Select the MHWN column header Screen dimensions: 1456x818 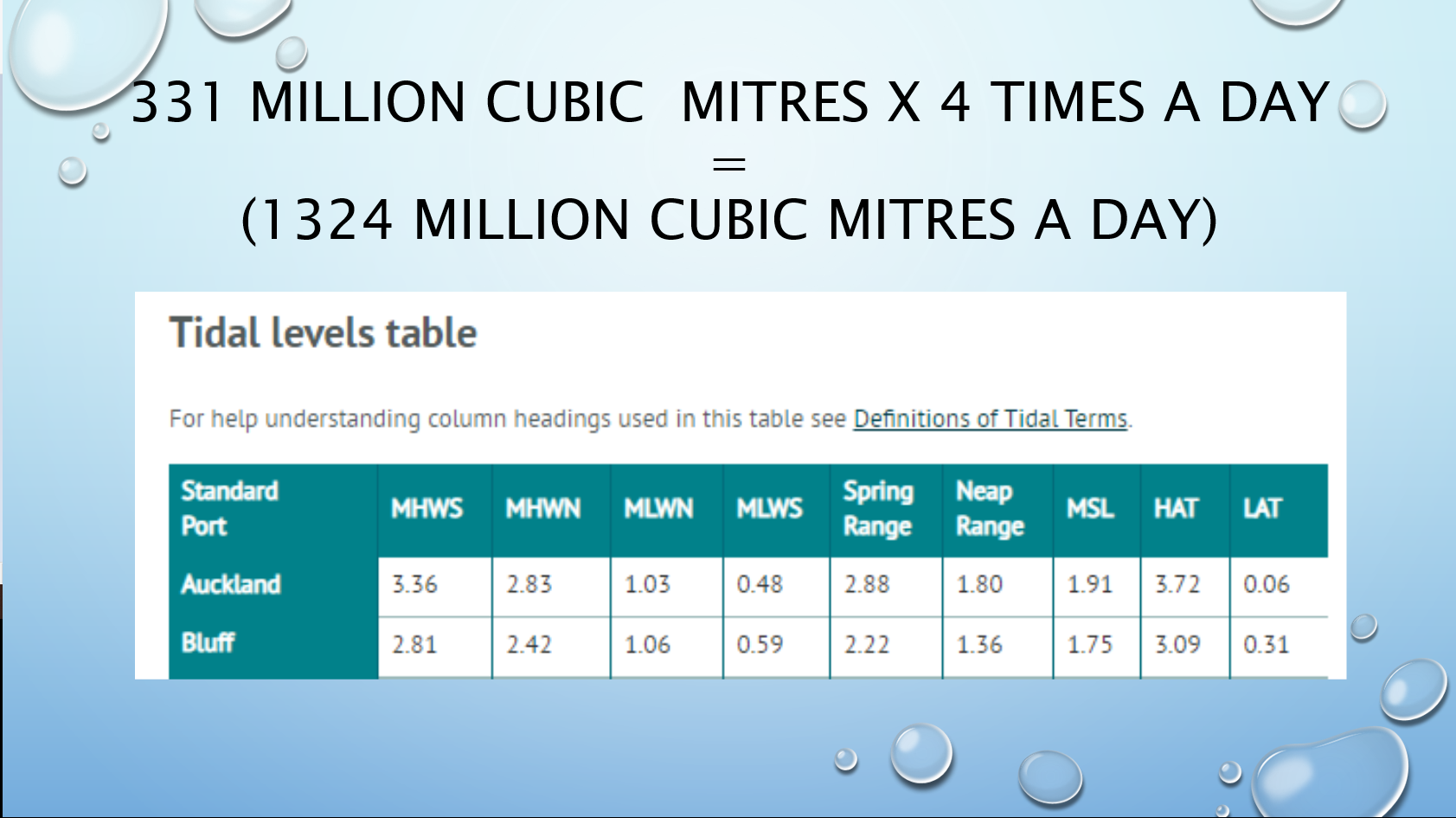click(542, 509)
